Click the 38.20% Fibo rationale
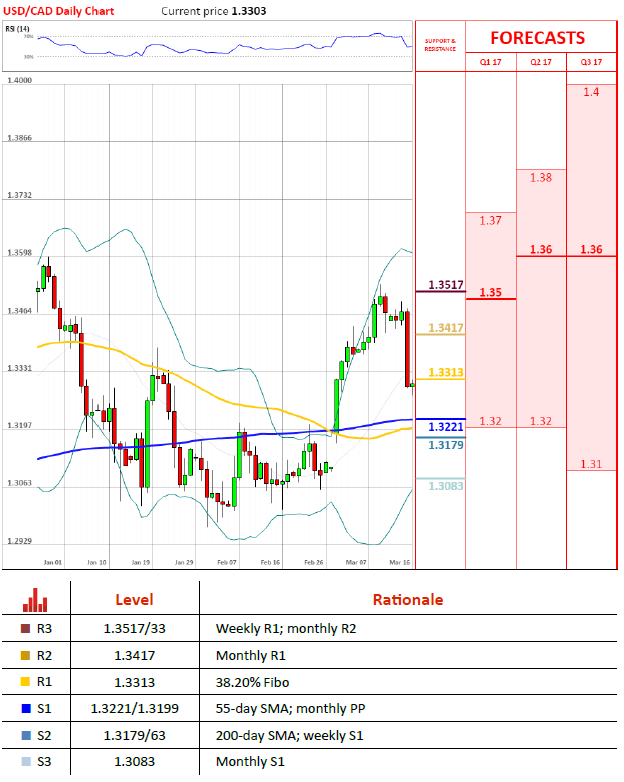Image resolution: width=624 pixels, height=782 pixels. (x=252, y=682)
